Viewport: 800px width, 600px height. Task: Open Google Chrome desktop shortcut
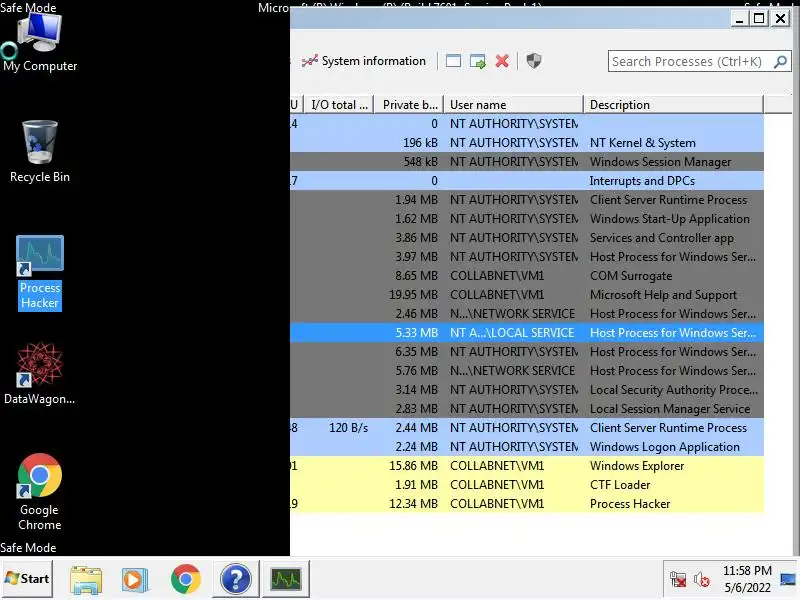tap(40, 492)
